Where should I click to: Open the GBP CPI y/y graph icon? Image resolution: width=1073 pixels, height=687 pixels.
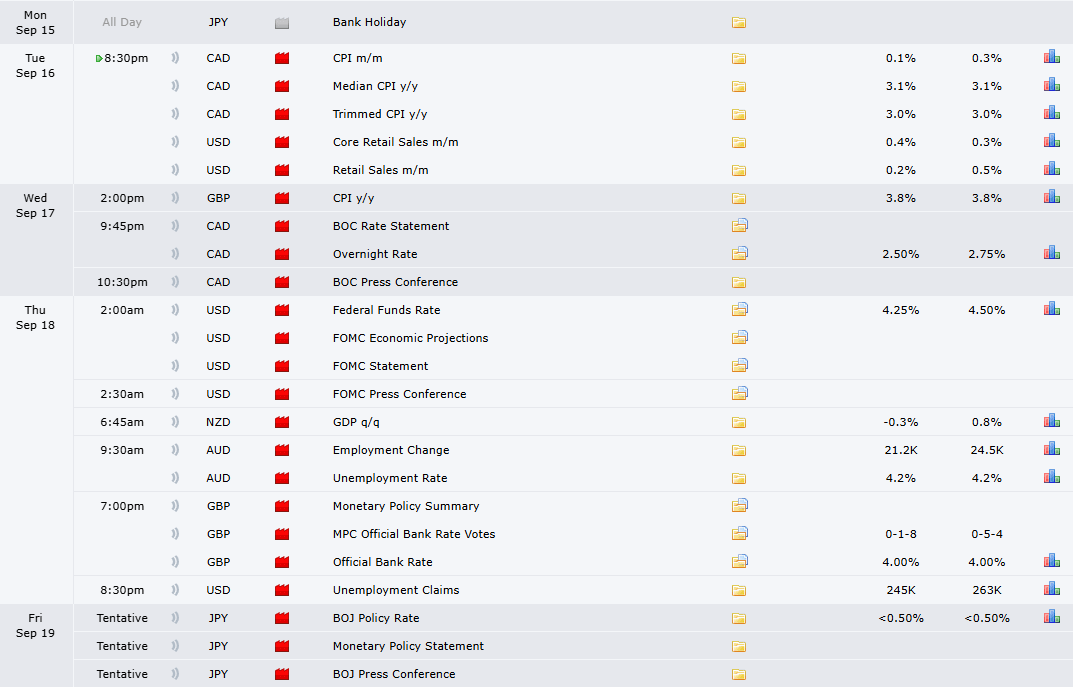[x=1052, y=198]
